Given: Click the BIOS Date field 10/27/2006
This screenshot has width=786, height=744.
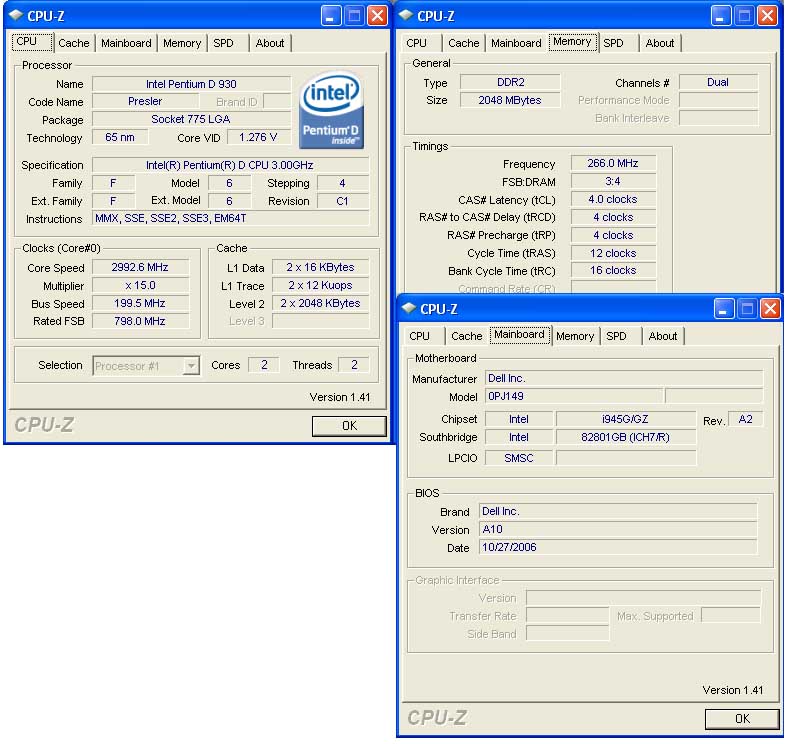Looking at the screenshot, I should (x=618, y=547).
